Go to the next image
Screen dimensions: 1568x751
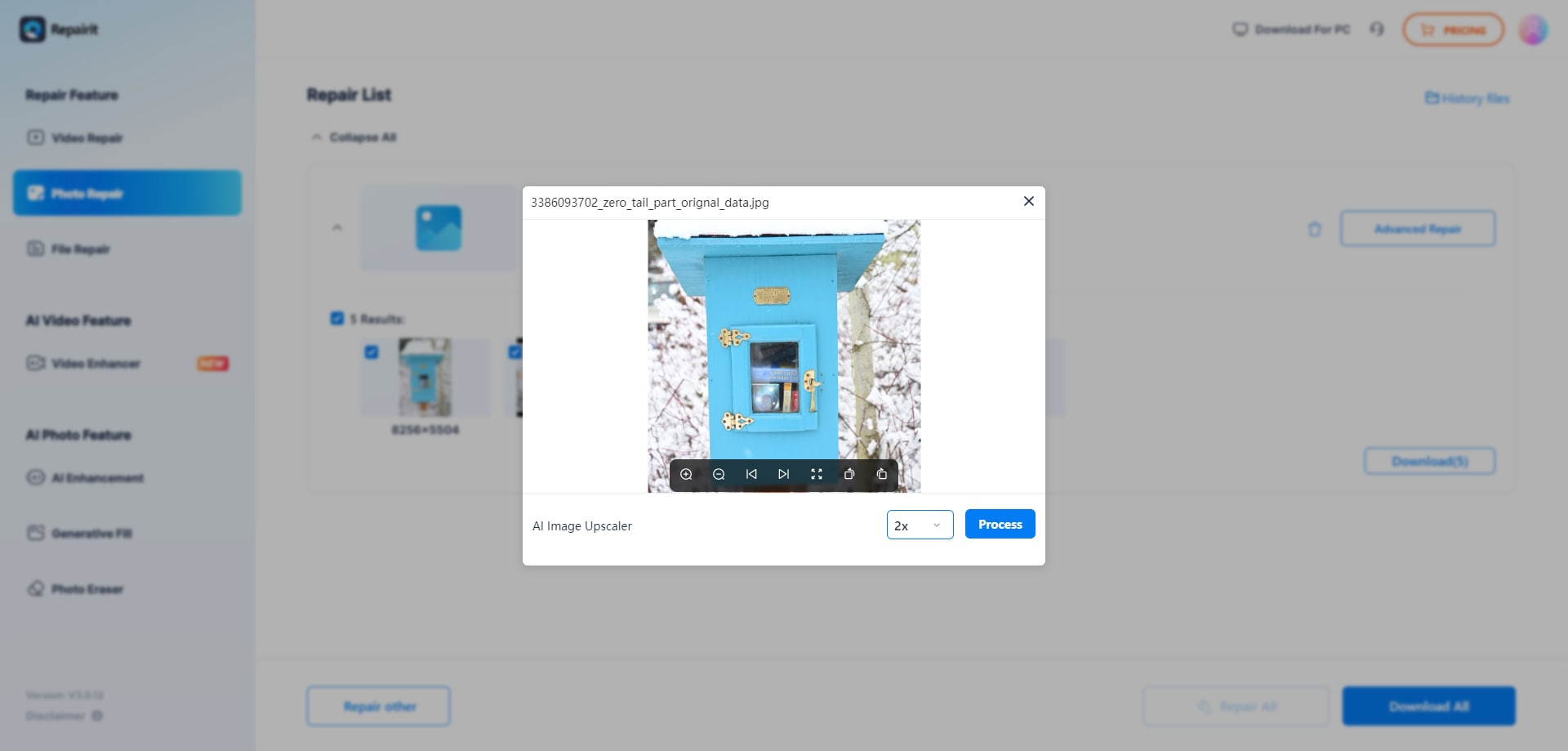tap(784, 475)
